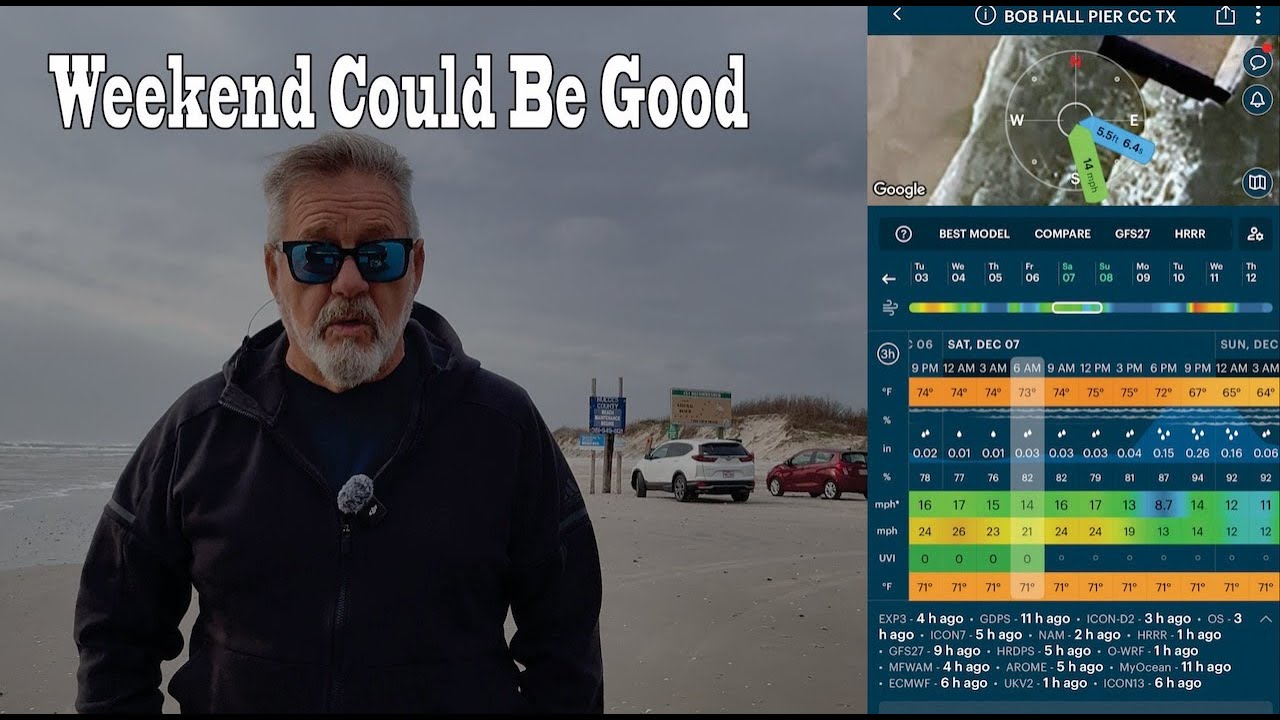The image size is (1280, 720).
Task: Collapse the model update list chevron
Action: [x=1266, y=619]
